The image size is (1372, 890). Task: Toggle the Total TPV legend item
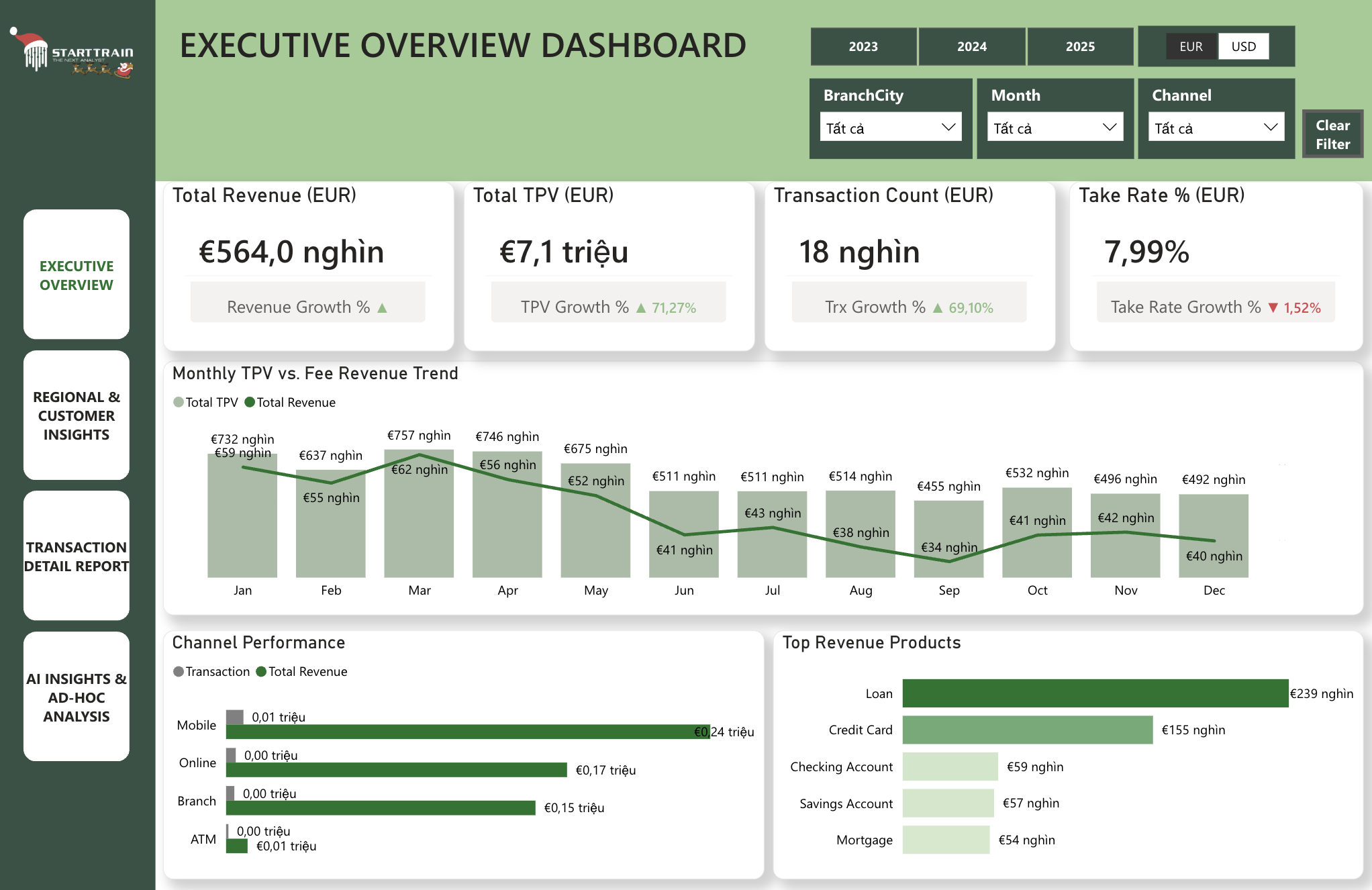(x=206, y=402)
